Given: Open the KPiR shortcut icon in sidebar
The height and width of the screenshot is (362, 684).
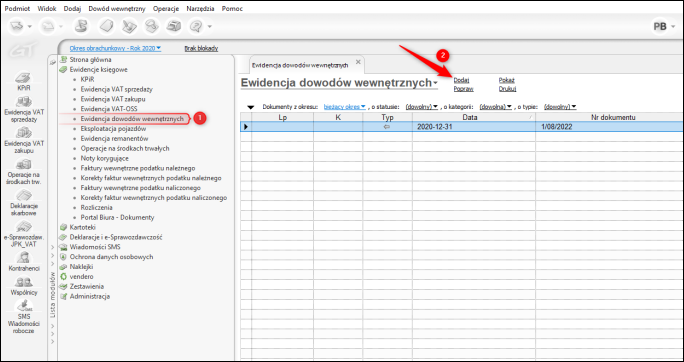Looking at the screenshot, I should 23,77.
